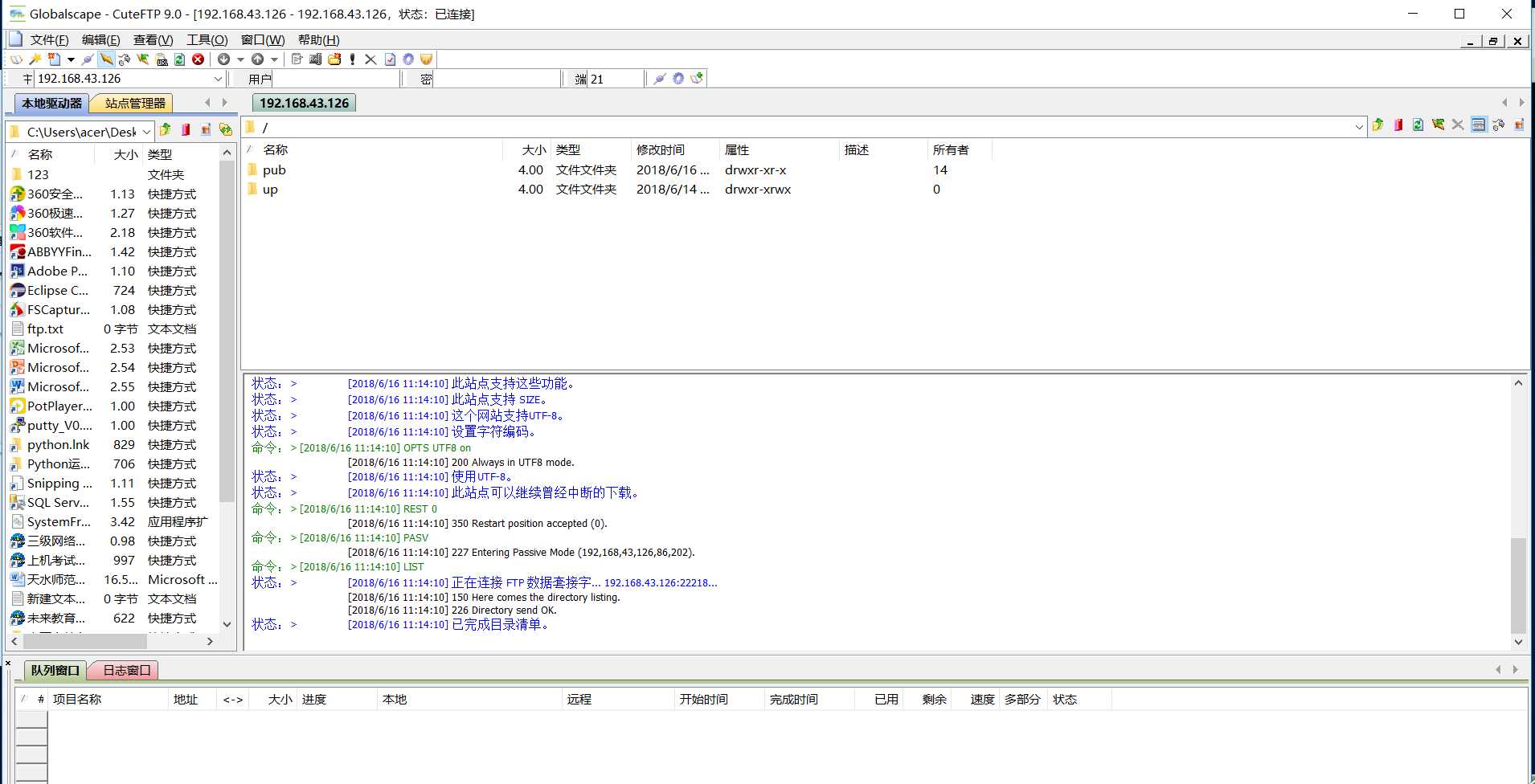Viewport: 1535px width, 784px height.
Task: Select python.lnk in local file list
Action: 59,445
